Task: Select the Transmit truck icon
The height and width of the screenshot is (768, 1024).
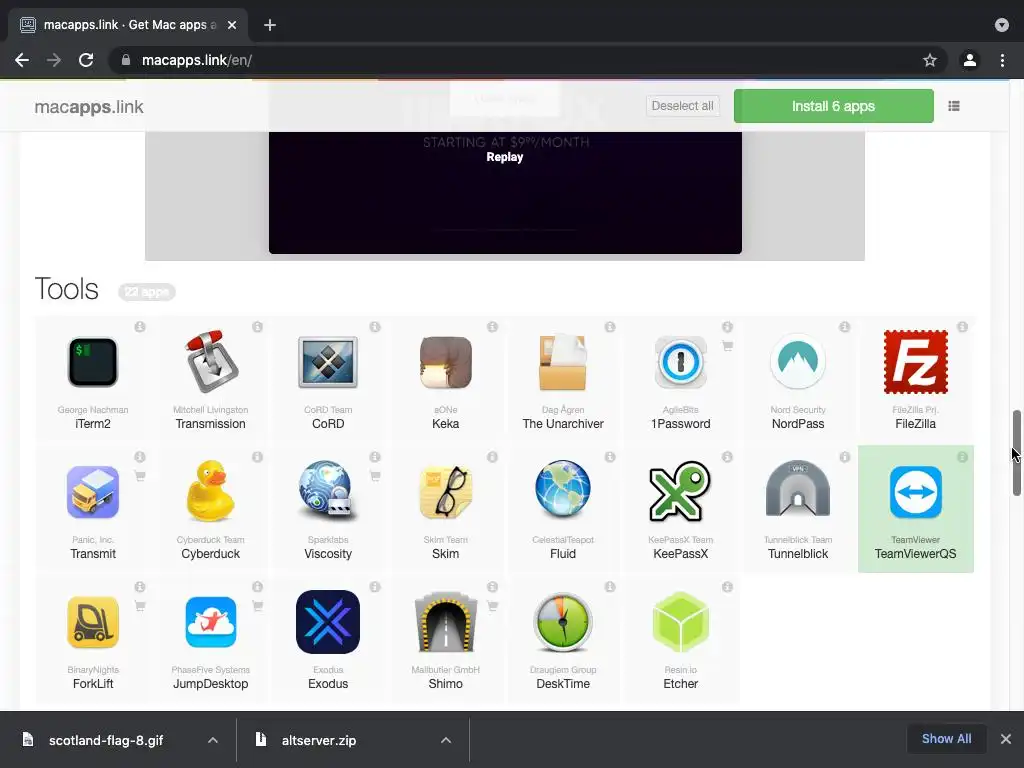Action: 93,492
